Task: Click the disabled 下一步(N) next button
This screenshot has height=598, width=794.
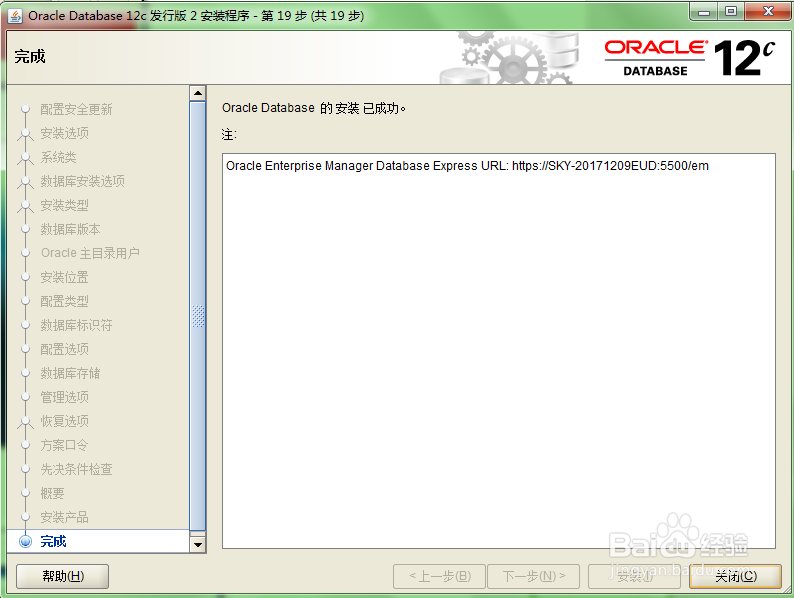Action: tap(534, 576)
